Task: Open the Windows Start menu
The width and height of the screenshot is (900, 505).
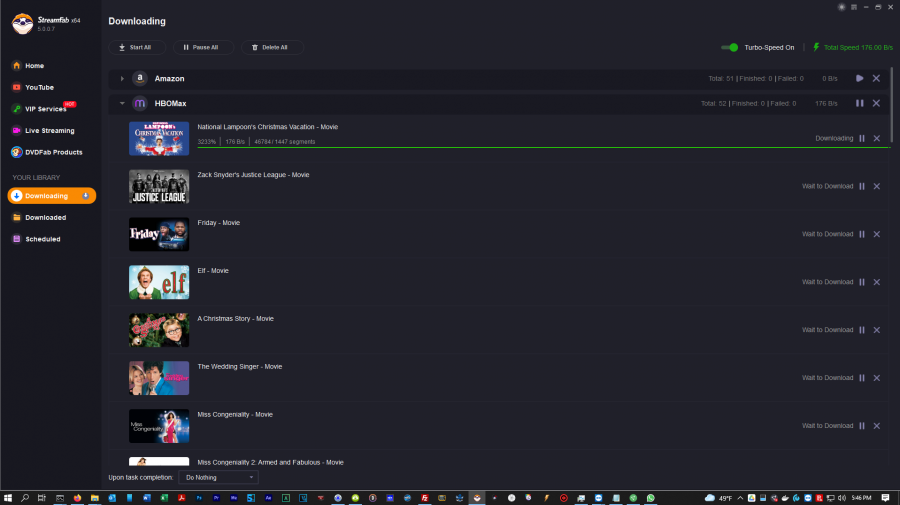Action: click(x=8, y=497)
